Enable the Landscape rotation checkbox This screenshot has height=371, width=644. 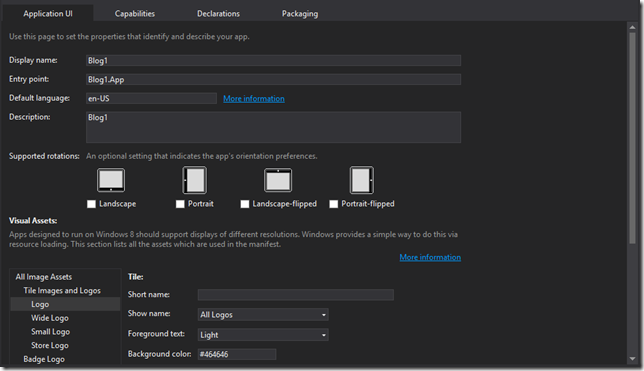pos(91,204)
